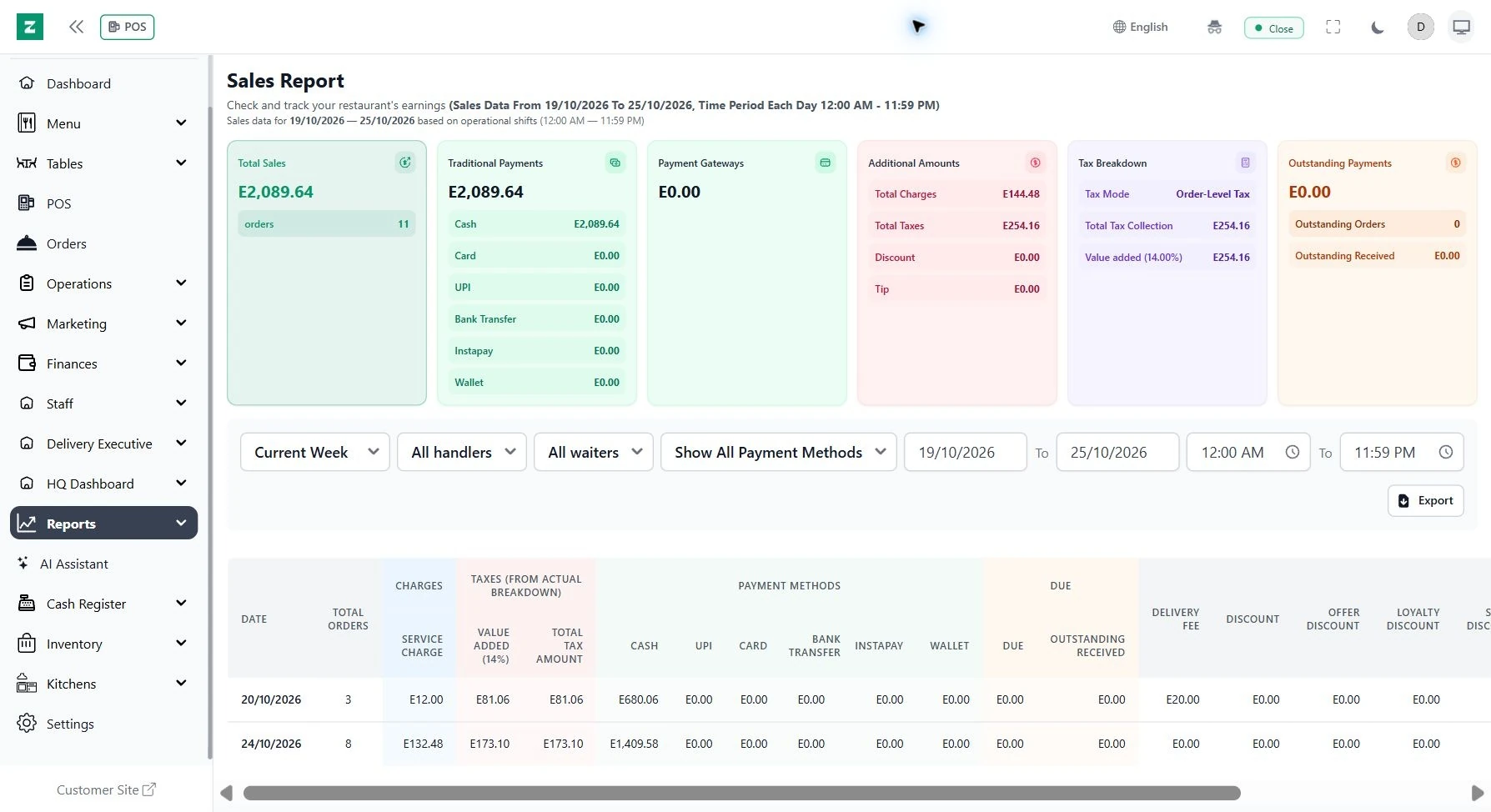
Task: Open the Customer Site external link
Action: tap(106, 789)
